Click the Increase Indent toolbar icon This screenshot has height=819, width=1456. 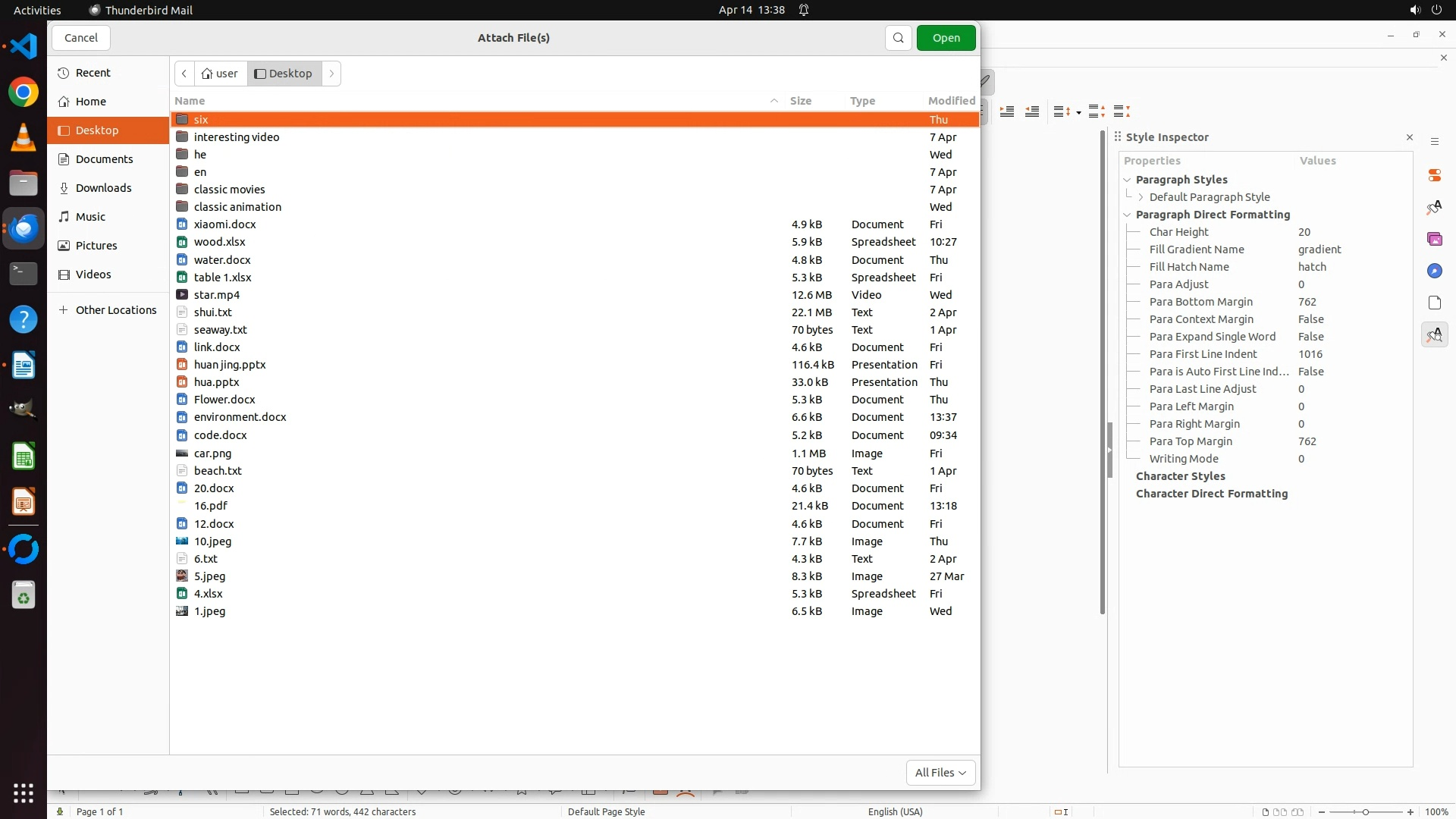1007,111
